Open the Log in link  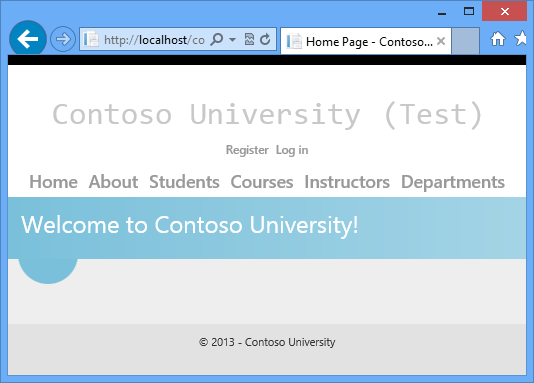click(292, 150)
